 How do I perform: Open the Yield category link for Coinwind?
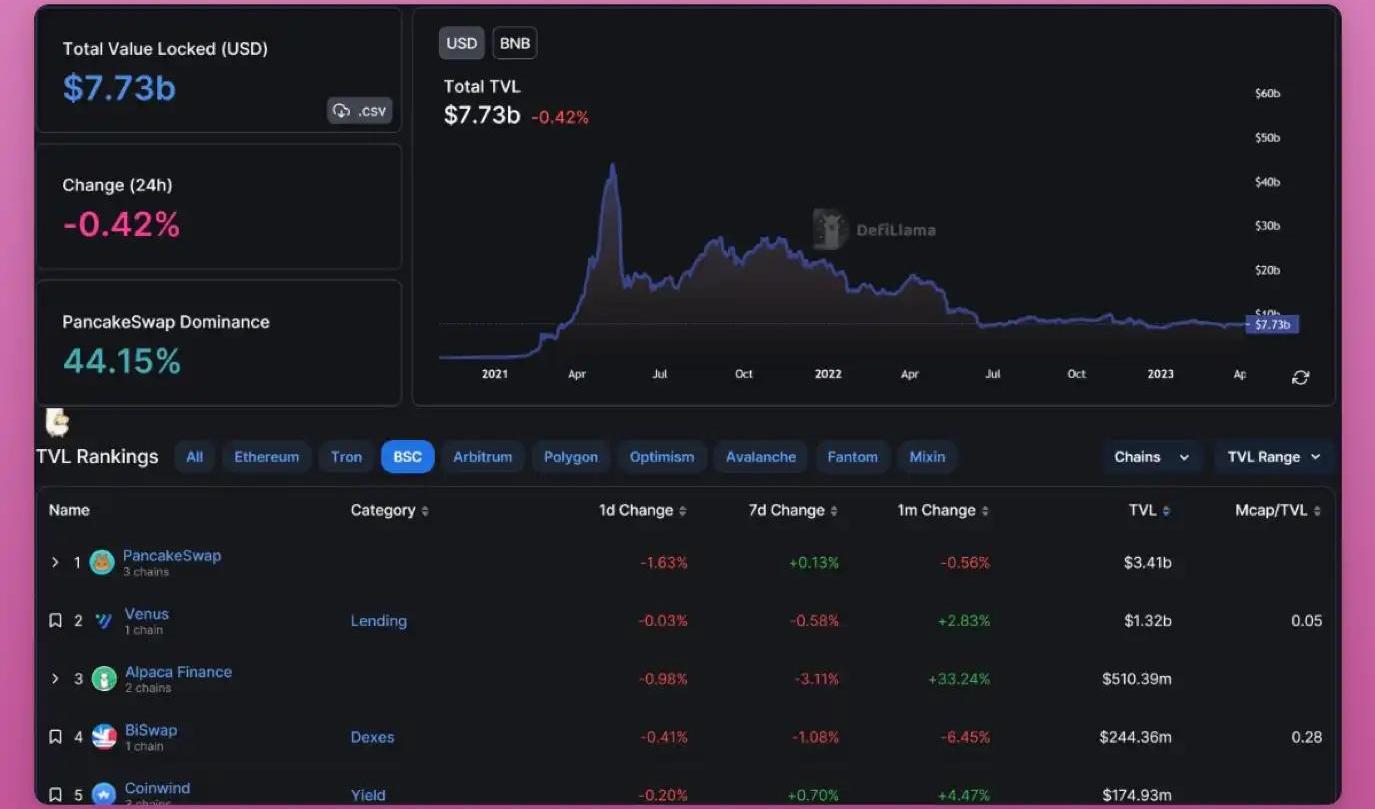coord(368,795)
